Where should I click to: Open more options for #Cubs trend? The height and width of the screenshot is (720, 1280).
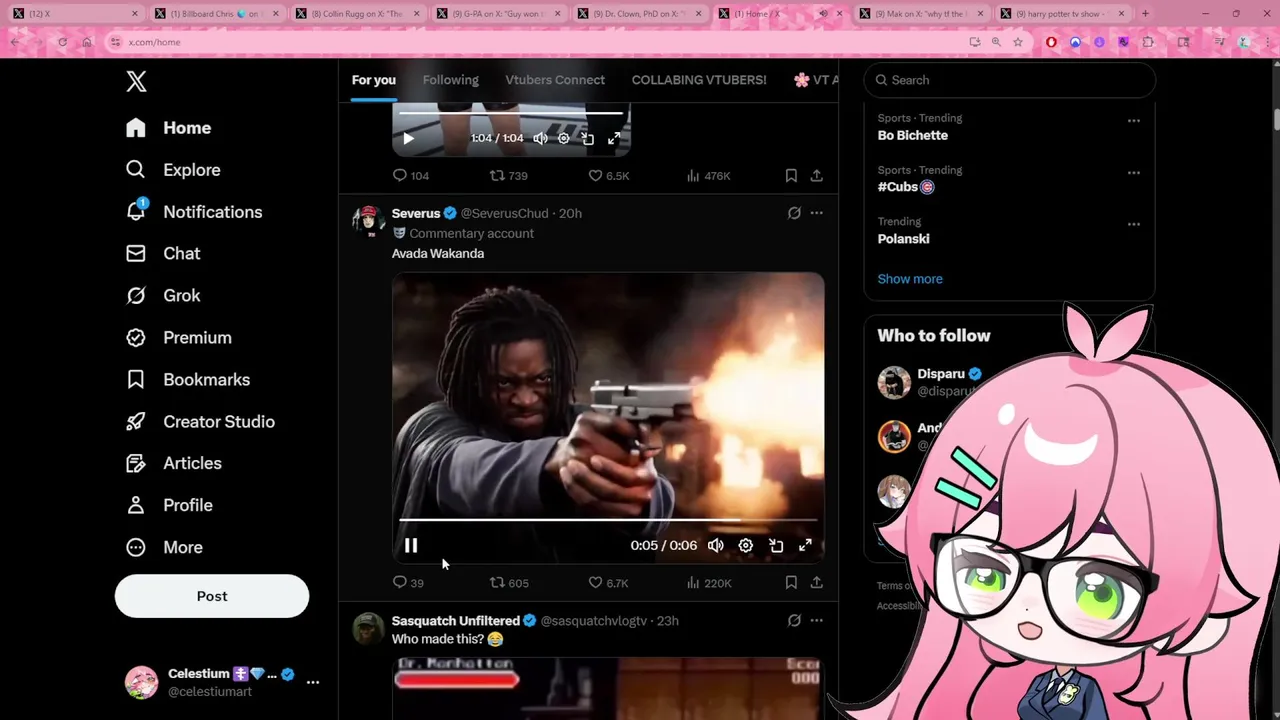(x=1134, y=173)
